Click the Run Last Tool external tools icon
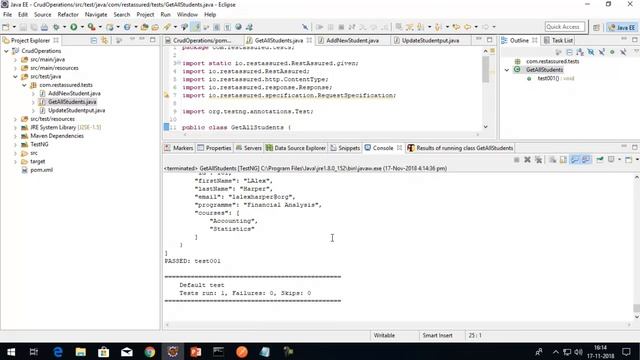 (91, 27)
